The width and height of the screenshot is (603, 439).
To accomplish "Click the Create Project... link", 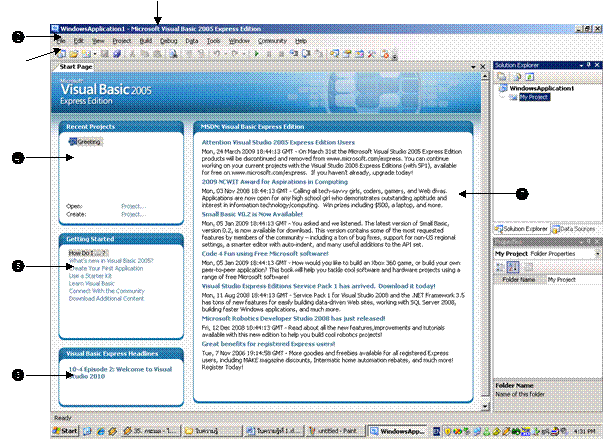I will 133,214.
